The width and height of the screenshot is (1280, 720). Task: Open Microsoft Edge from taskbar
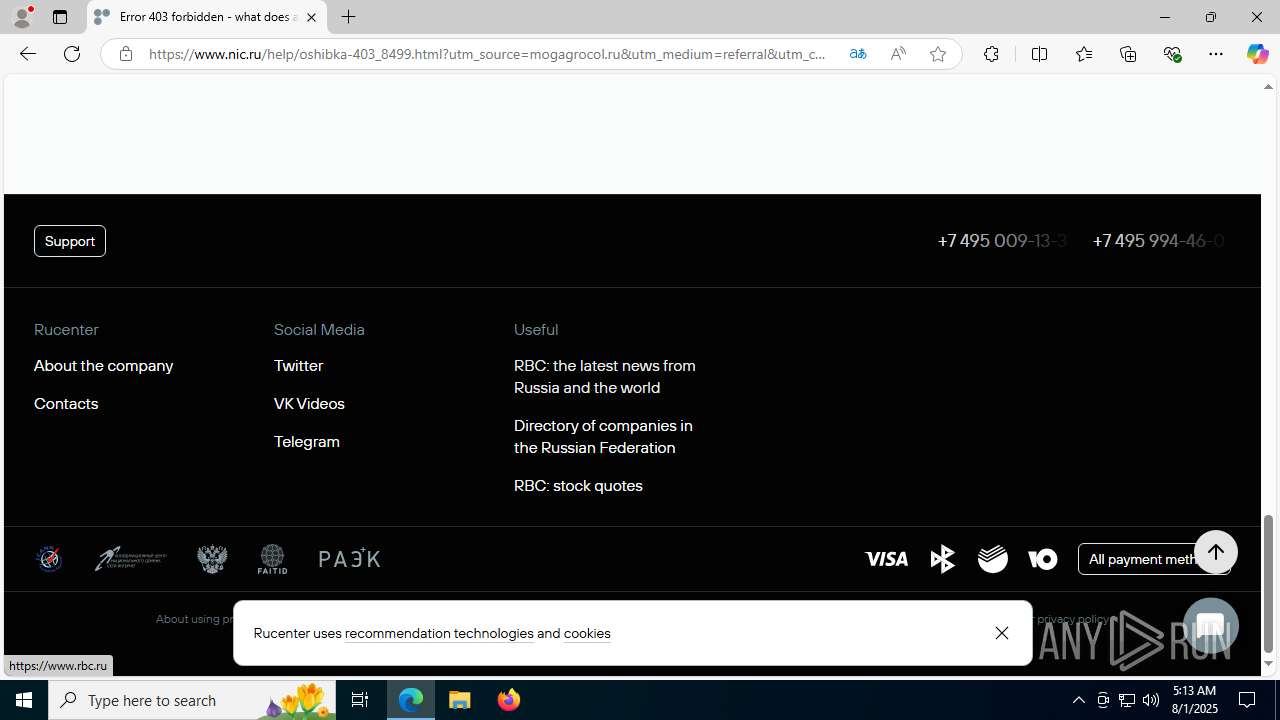coord(411,700)
